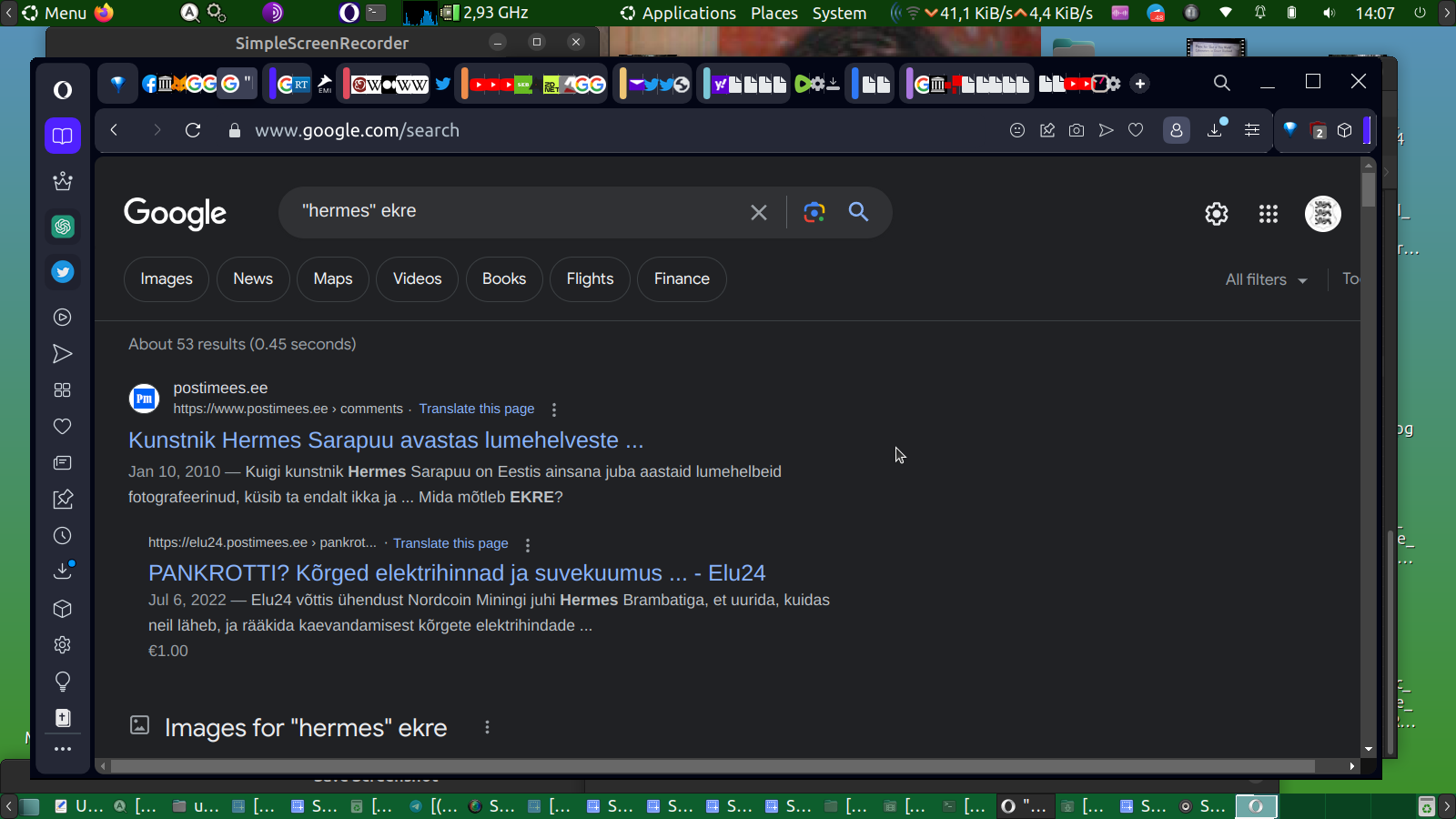
Task: Expand the All filters dropdown
Action: click(1267, 279)
